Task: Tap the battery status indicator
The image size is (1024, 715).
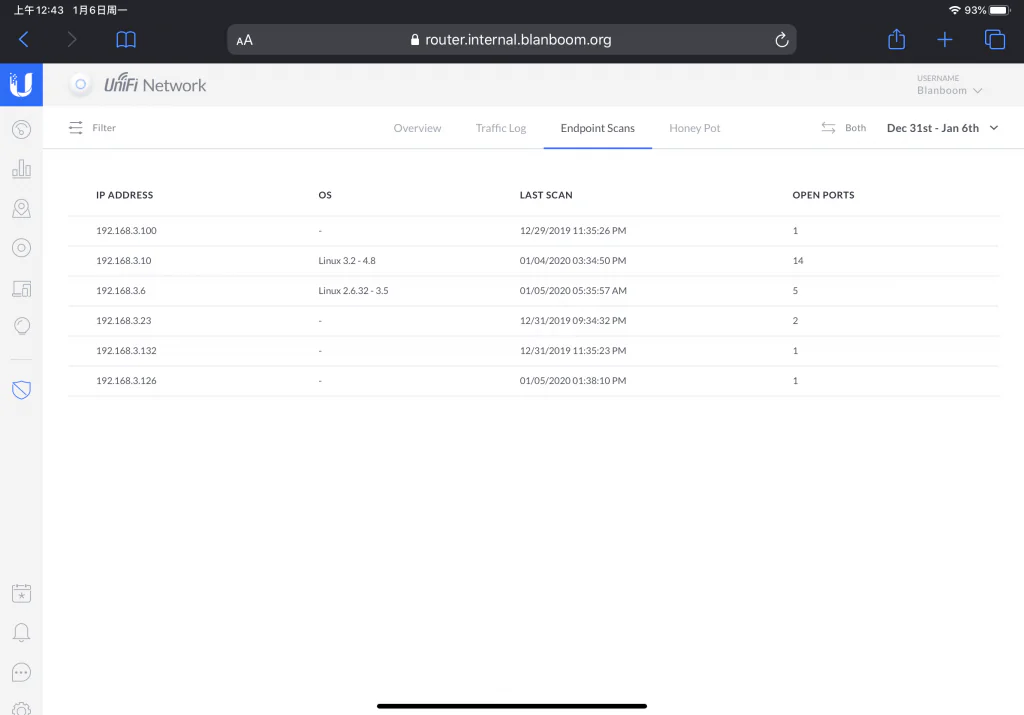Action: pos(1000,10)
